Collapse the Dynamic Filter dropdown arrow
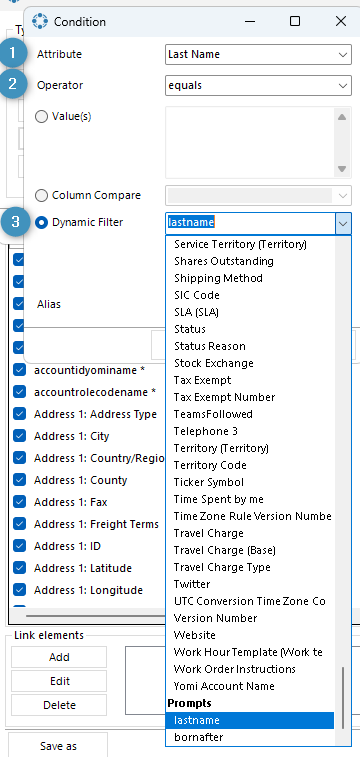360x757 pixels. (343, 223)
